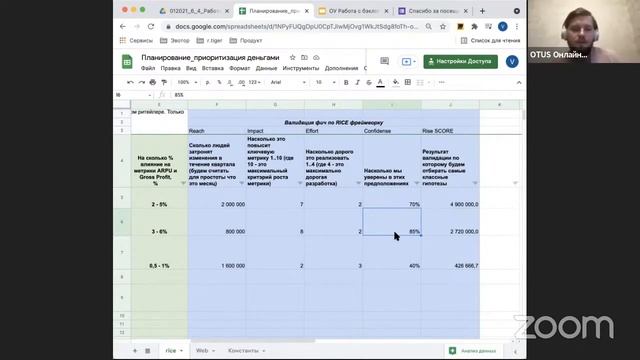640x360 pixels.
Task: Open the Sheets home icon
Action: 127,62
